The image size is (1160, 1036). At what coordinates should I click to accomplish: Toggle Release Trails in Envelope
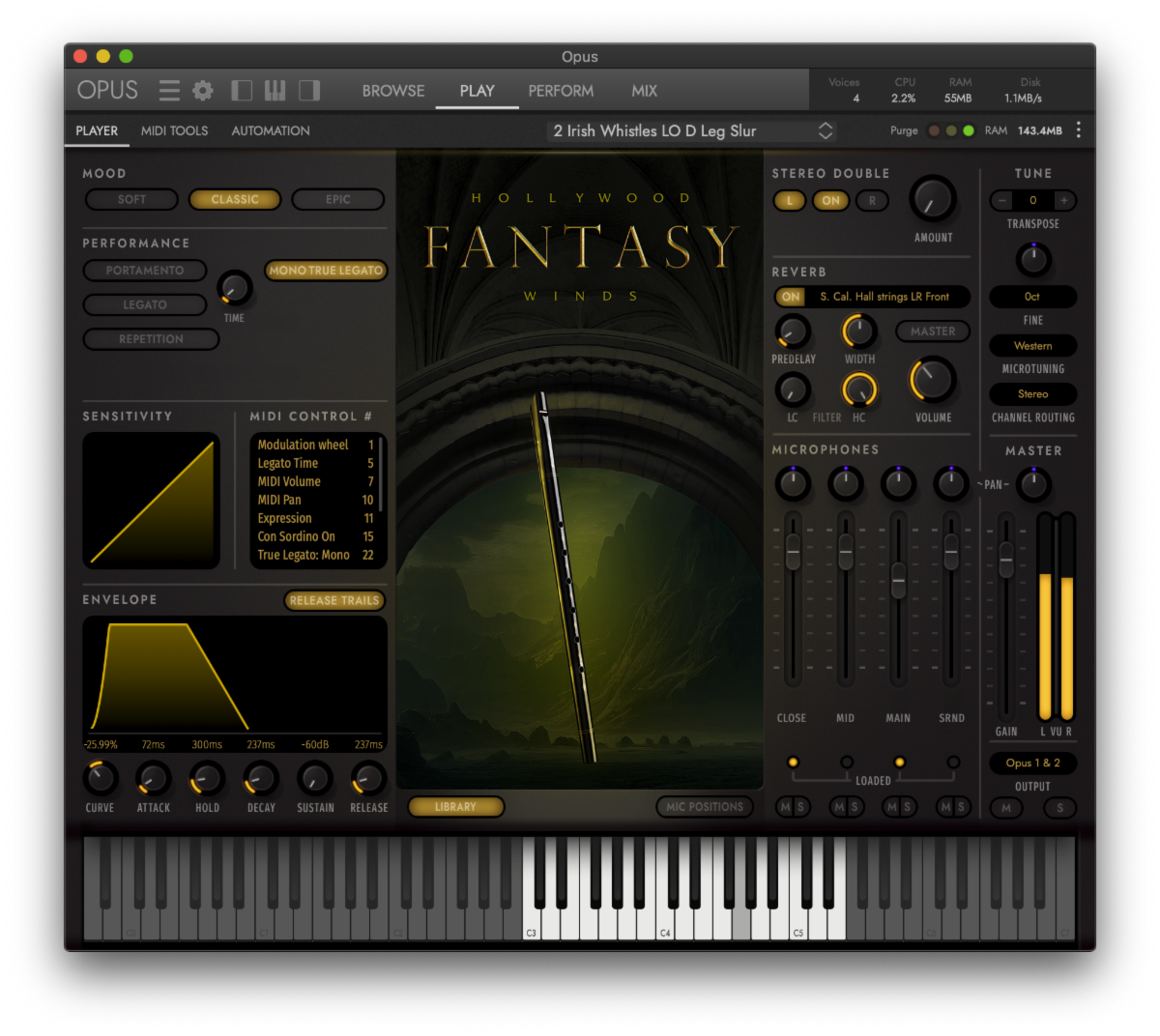(x=334, y=600)
